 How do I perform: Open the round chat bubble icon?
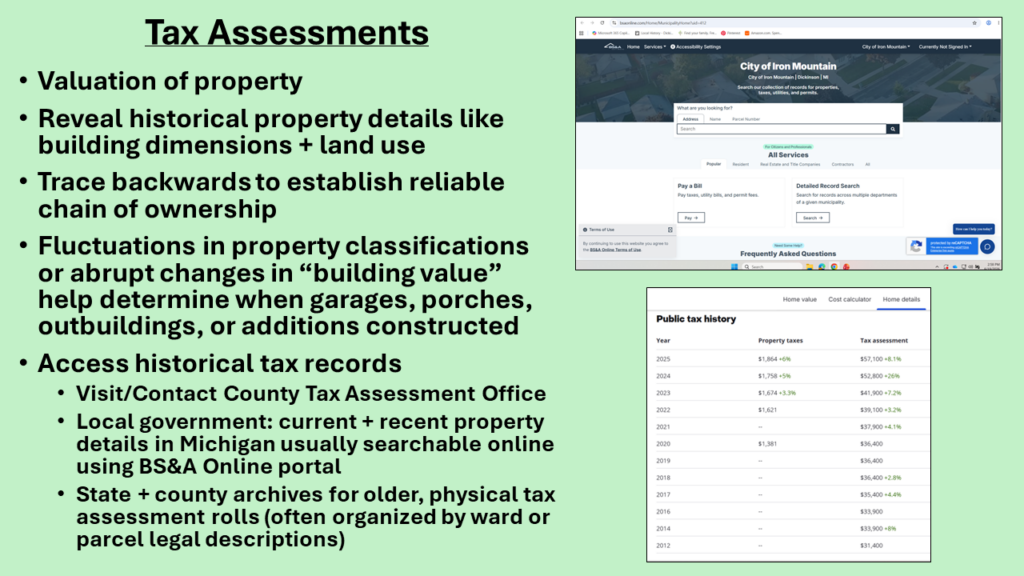pyautogui.click(x=987, y=246)
